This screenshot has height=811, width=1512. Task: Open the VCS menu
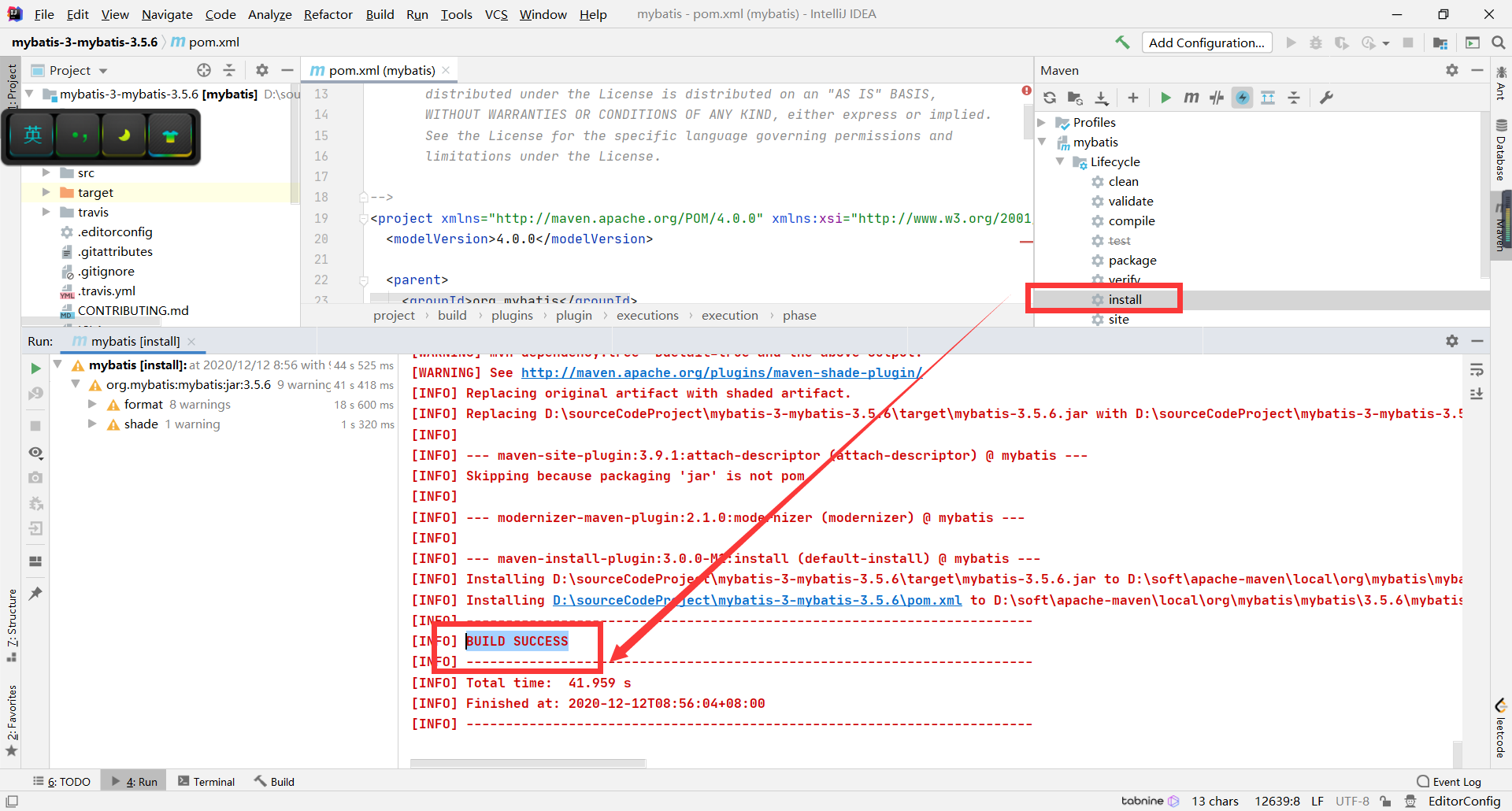pos(496,14)
